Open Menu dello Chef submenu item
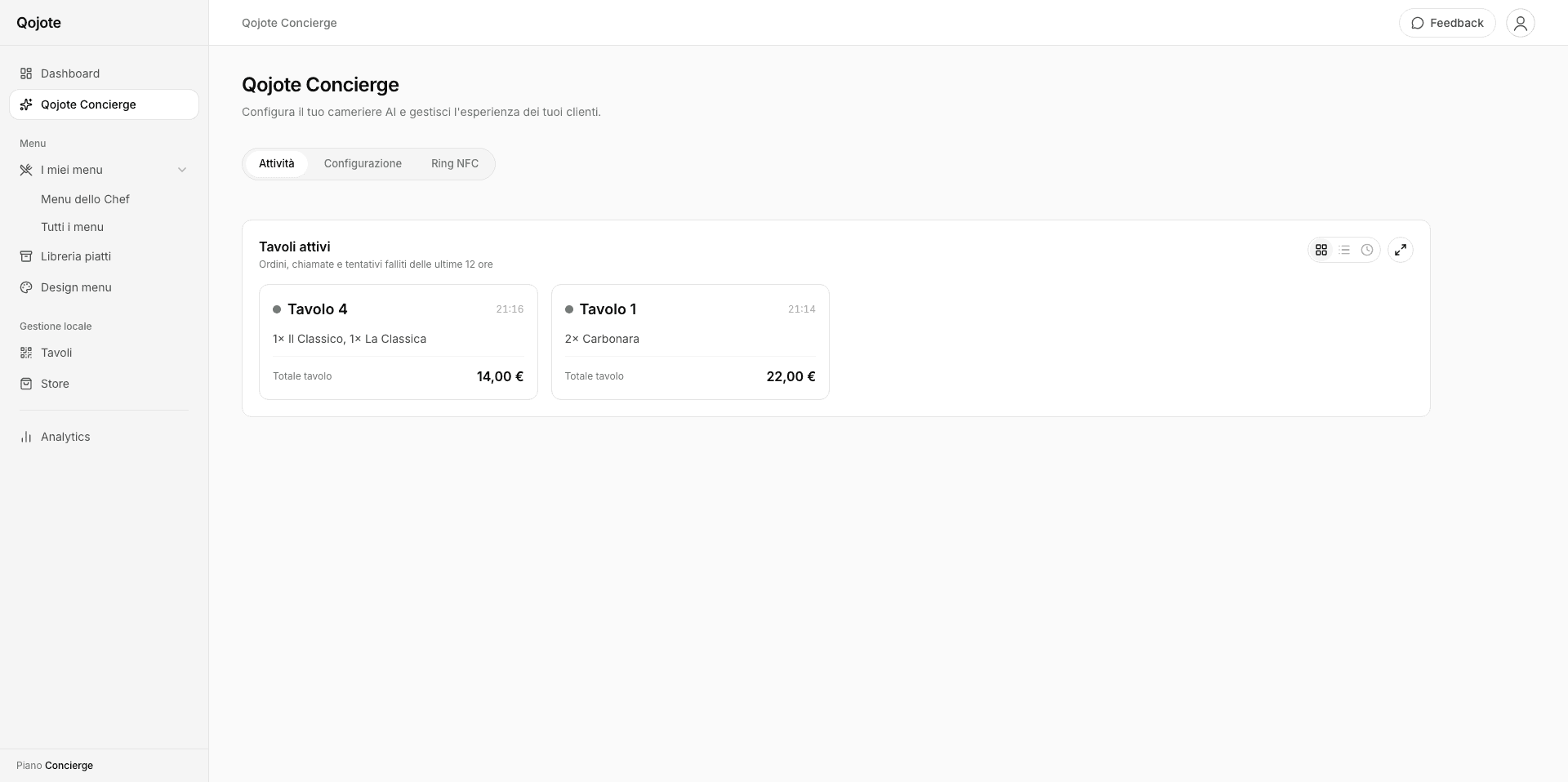1568x782 pixels. pyautogui.click(x=85, y=199)
